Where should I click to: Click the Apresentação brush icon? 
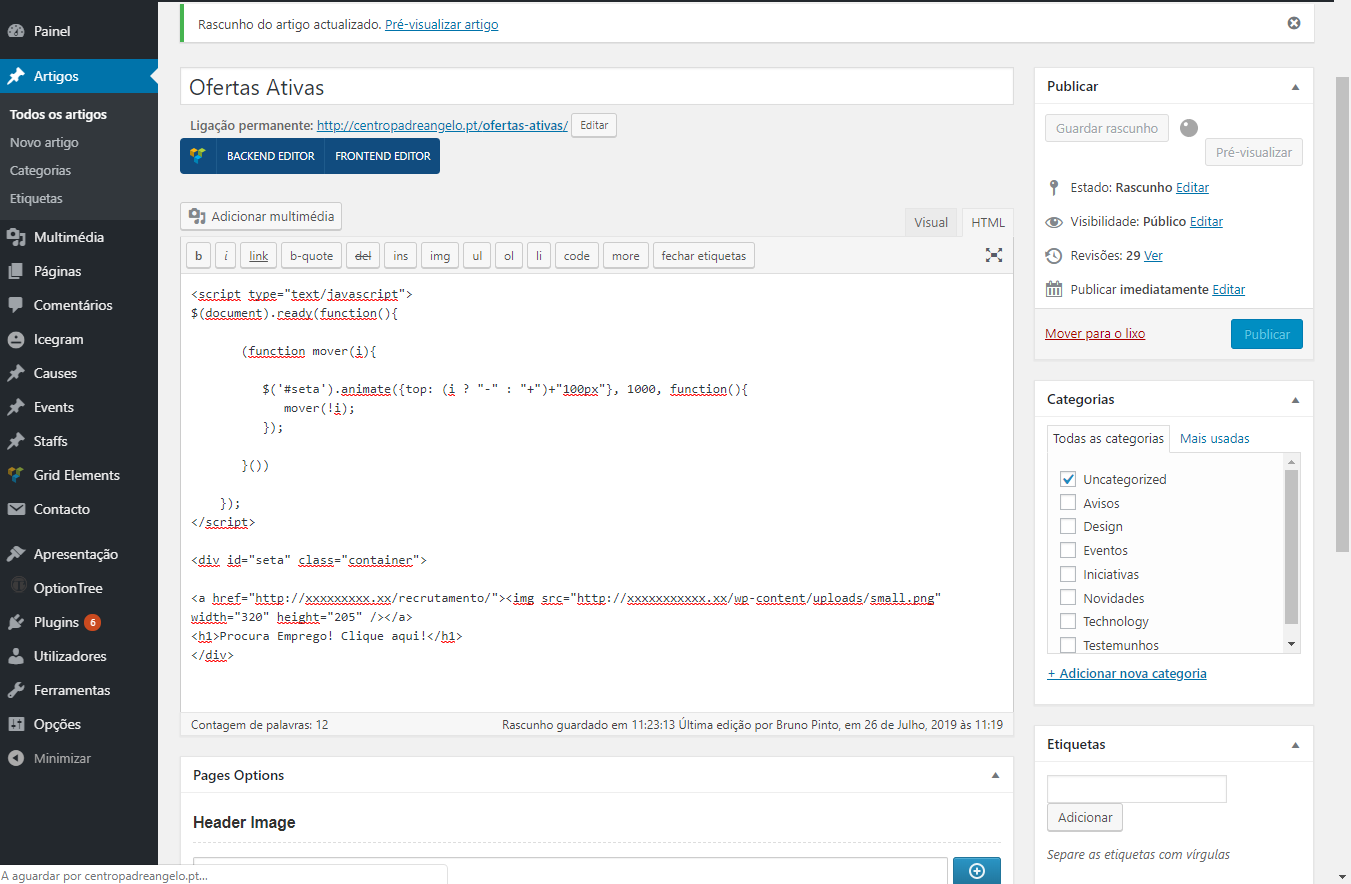pos(16,554)
